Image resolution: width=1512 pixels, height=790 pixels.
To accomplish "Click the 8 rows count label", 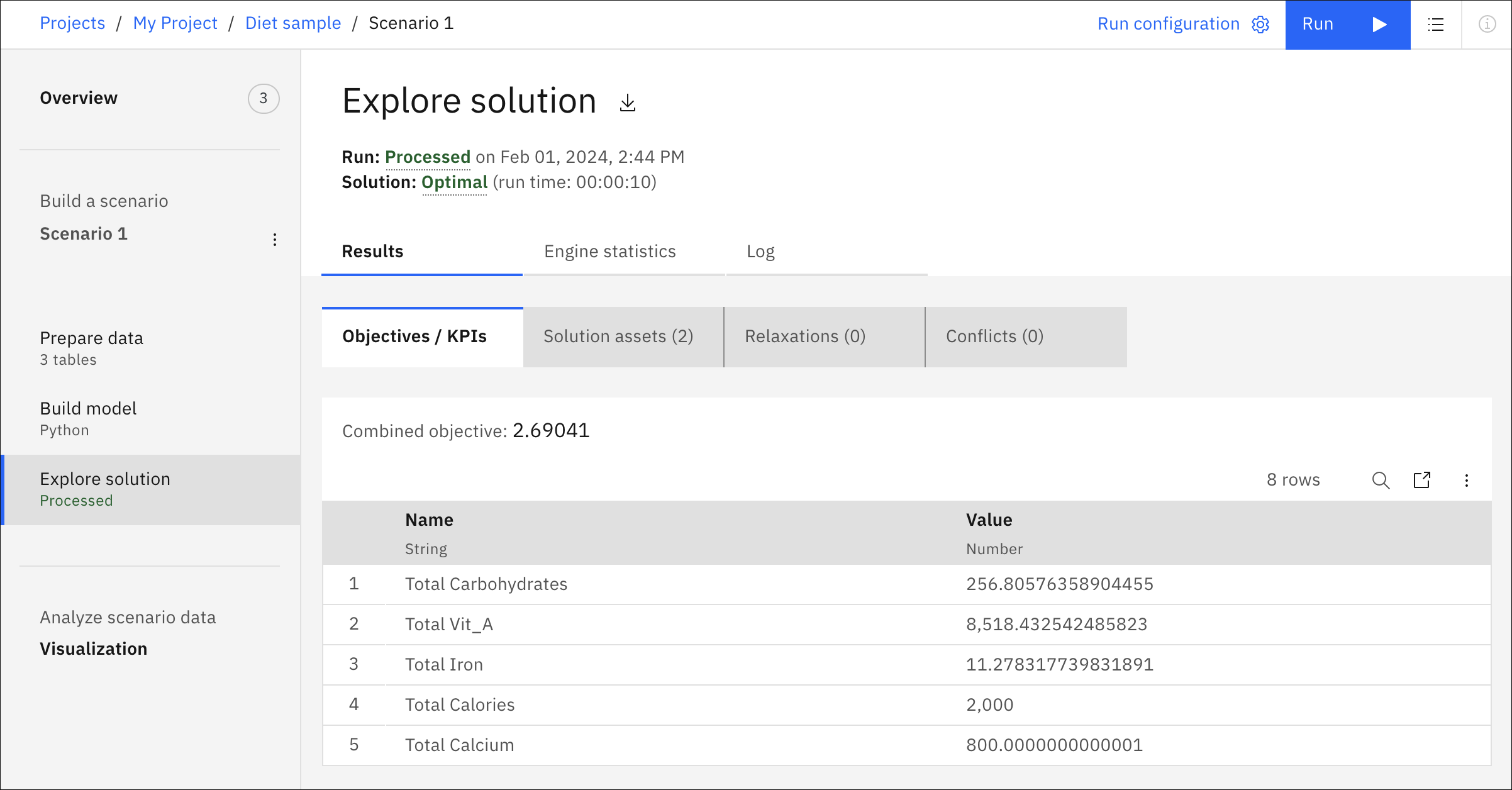I will (x=1293, y=481).
